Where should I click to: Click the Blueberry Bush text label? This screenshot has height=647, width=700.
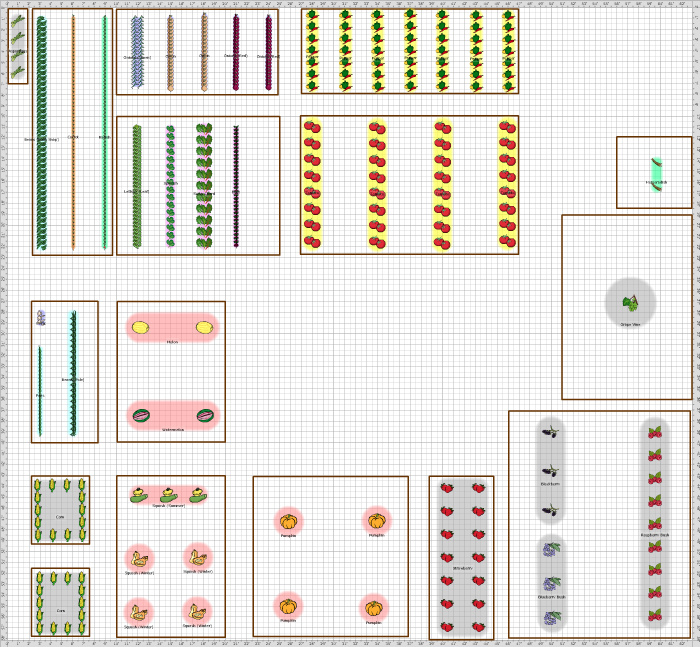click(x=552, y=597)
